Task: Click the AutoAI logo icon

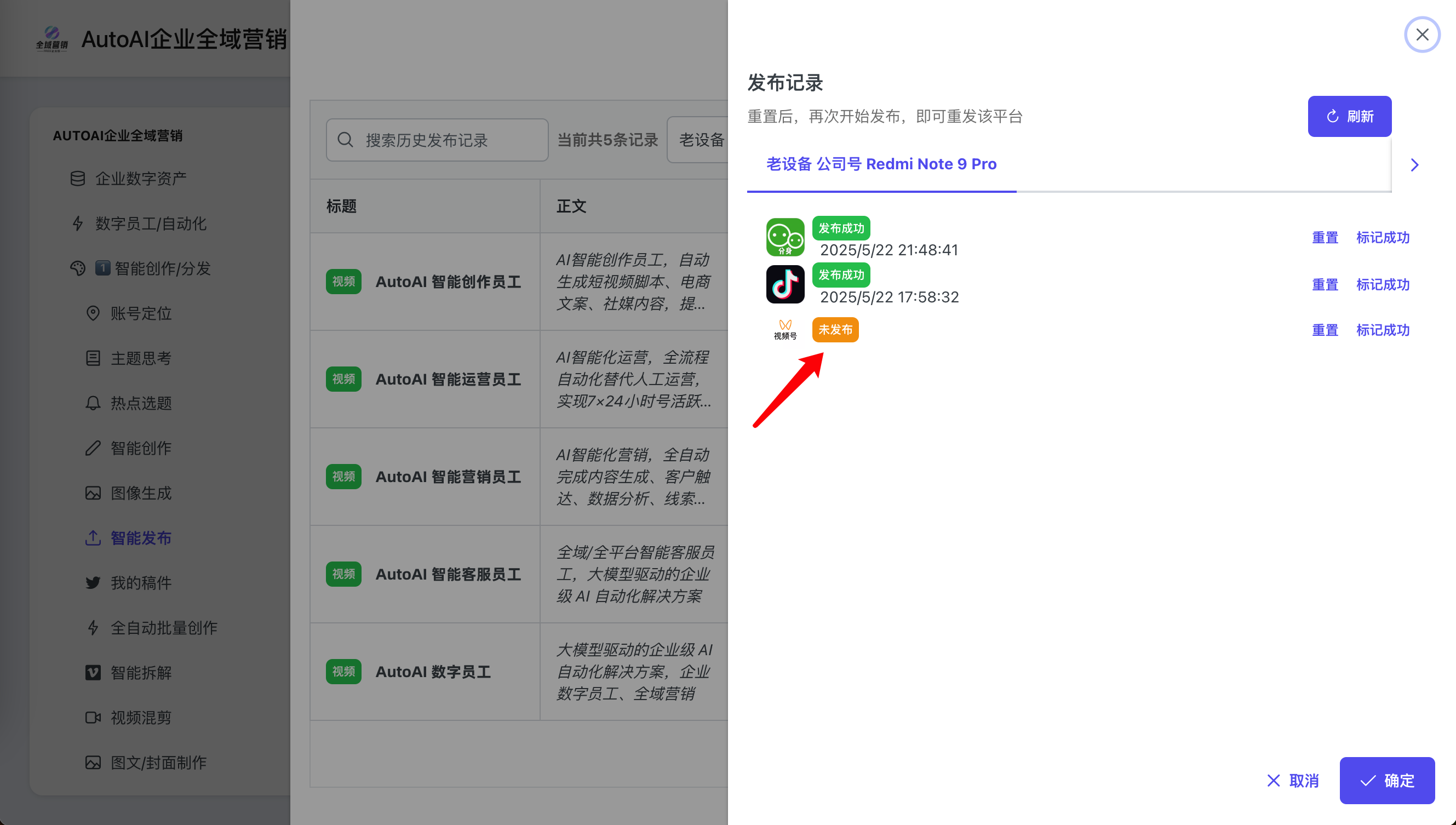Action: point(51,38)
